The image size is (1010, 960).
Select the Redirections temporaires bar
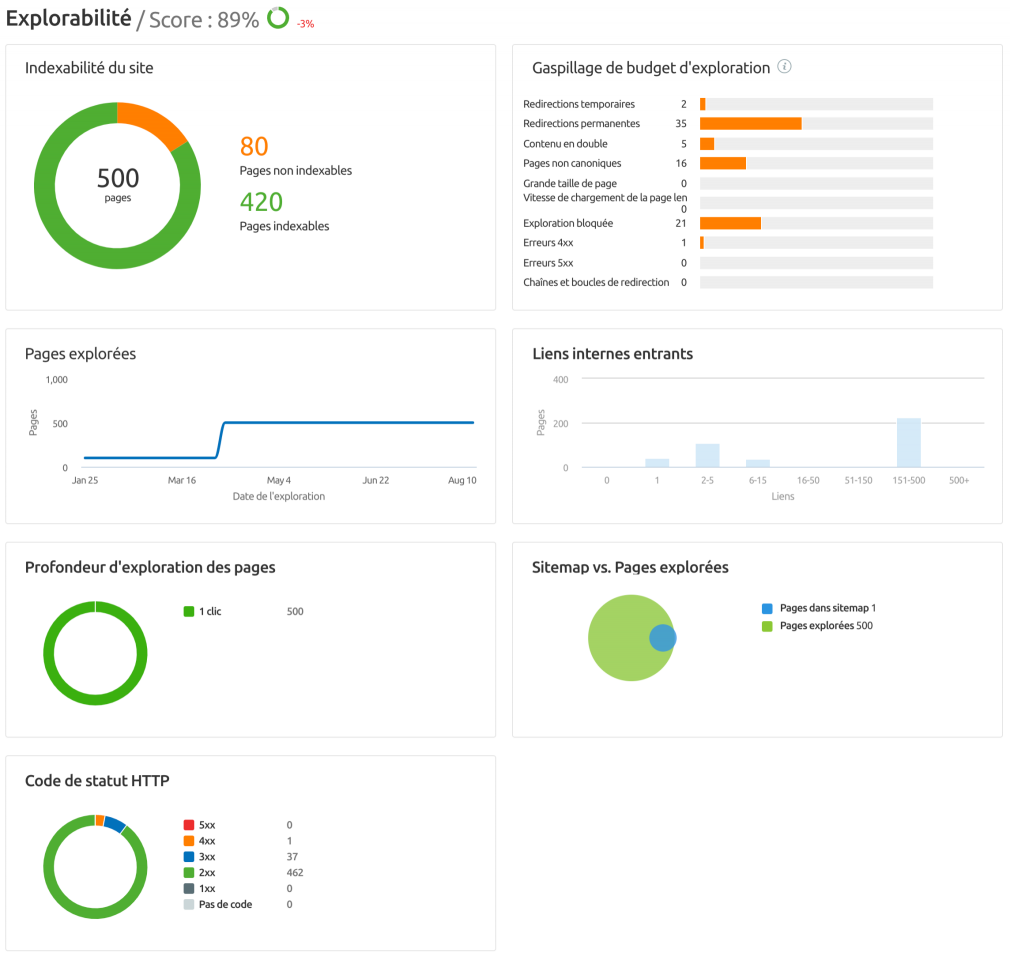pos(703,104)
